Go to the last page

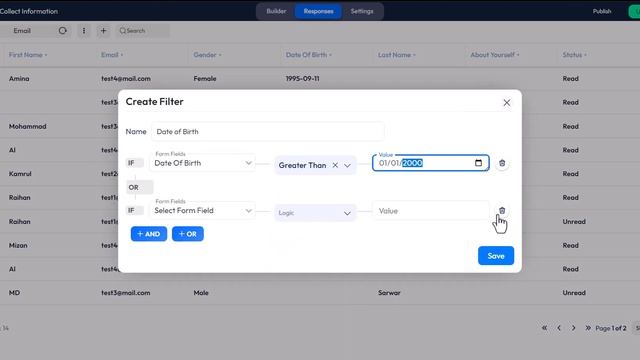pyautogui.click(x=588, y=328)
